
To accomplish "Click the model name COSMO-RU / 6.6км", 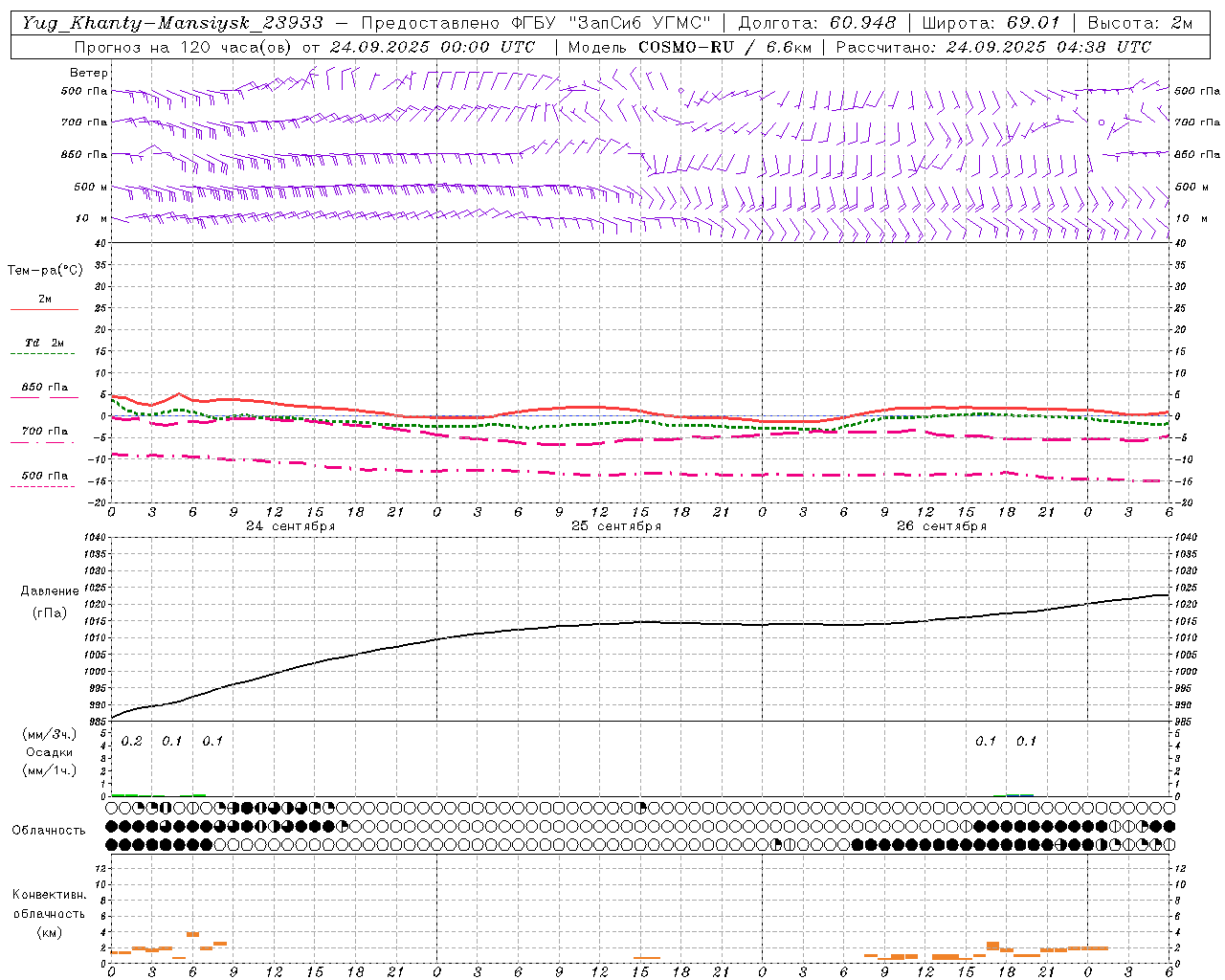I will pyautogui.click(x=724, y=47).
